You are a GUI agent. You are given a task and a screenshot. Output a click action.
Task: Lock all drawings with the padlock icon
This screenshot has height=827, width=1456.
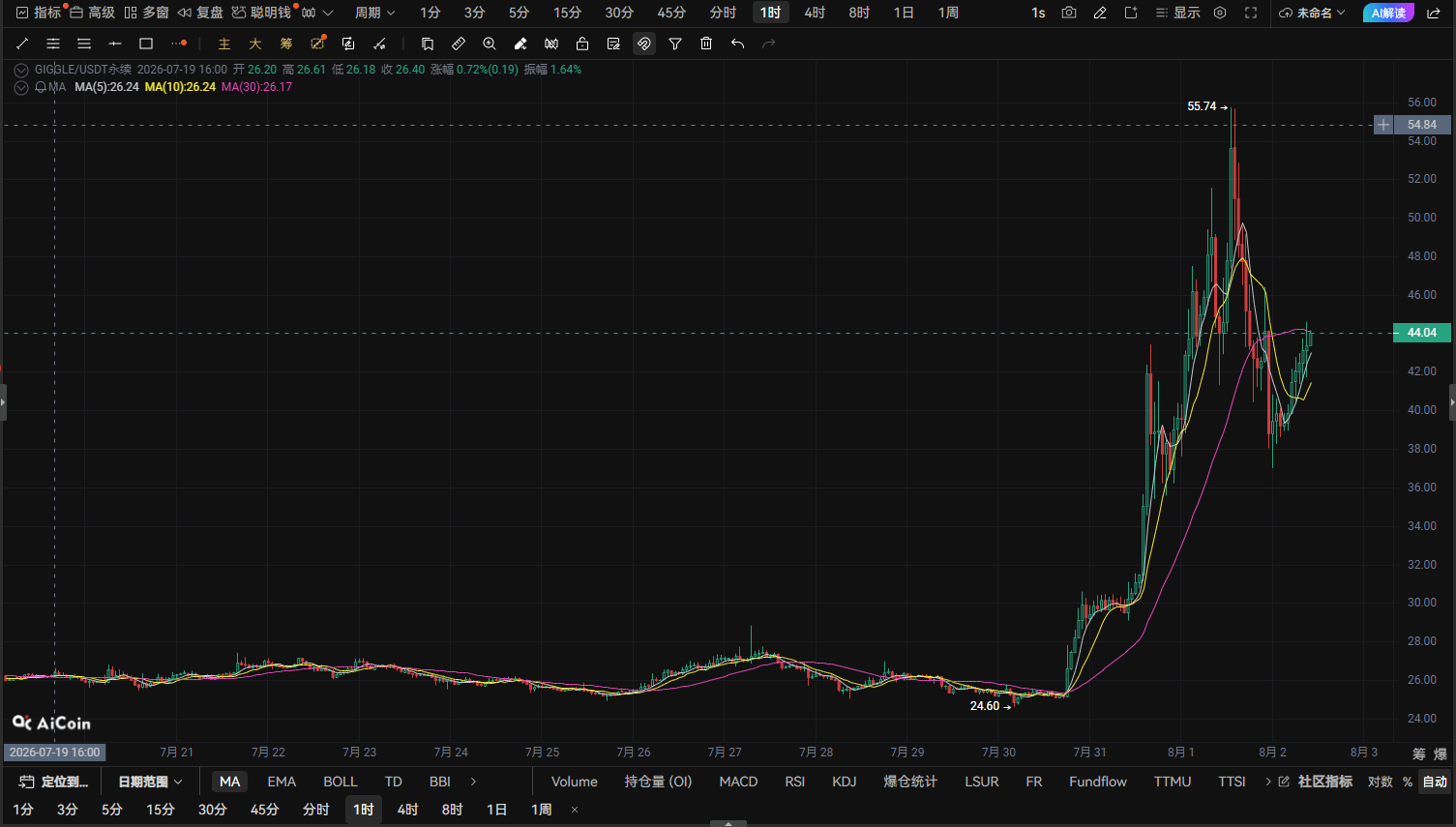click(582, 44)
